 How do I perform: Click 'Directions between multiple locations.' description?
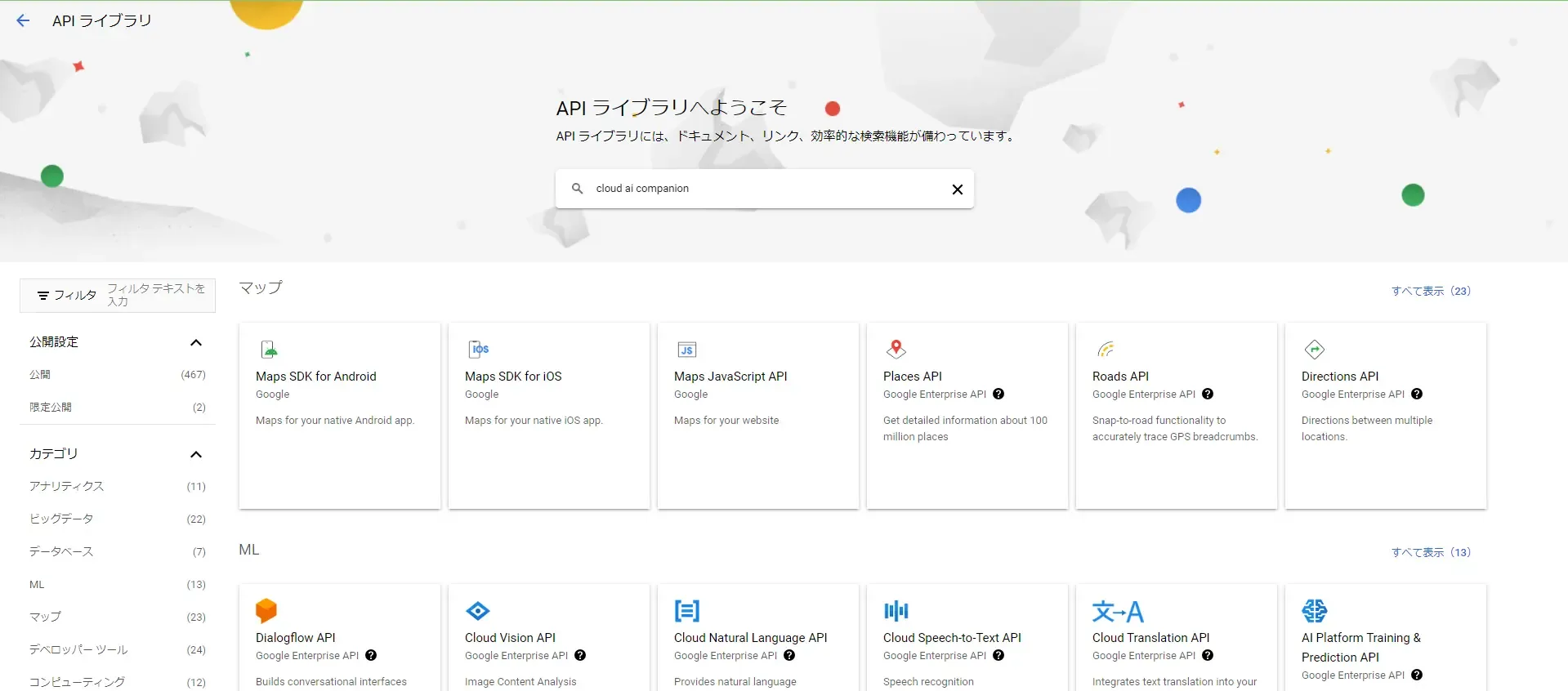[1367, 429]
